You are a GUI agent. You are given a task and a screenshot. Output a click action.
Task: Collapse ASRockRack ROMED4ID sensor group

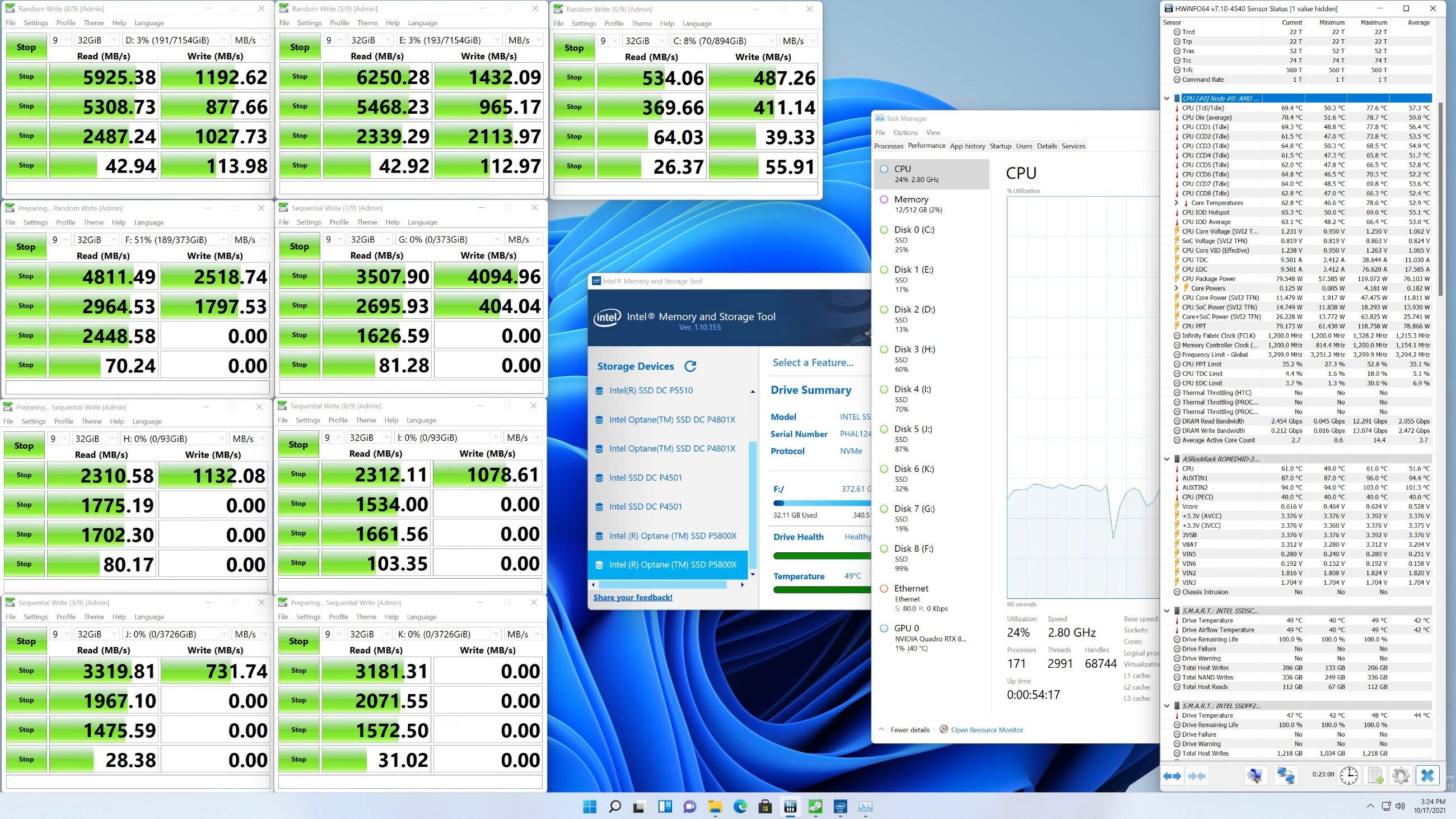[x=1166, y=459]
